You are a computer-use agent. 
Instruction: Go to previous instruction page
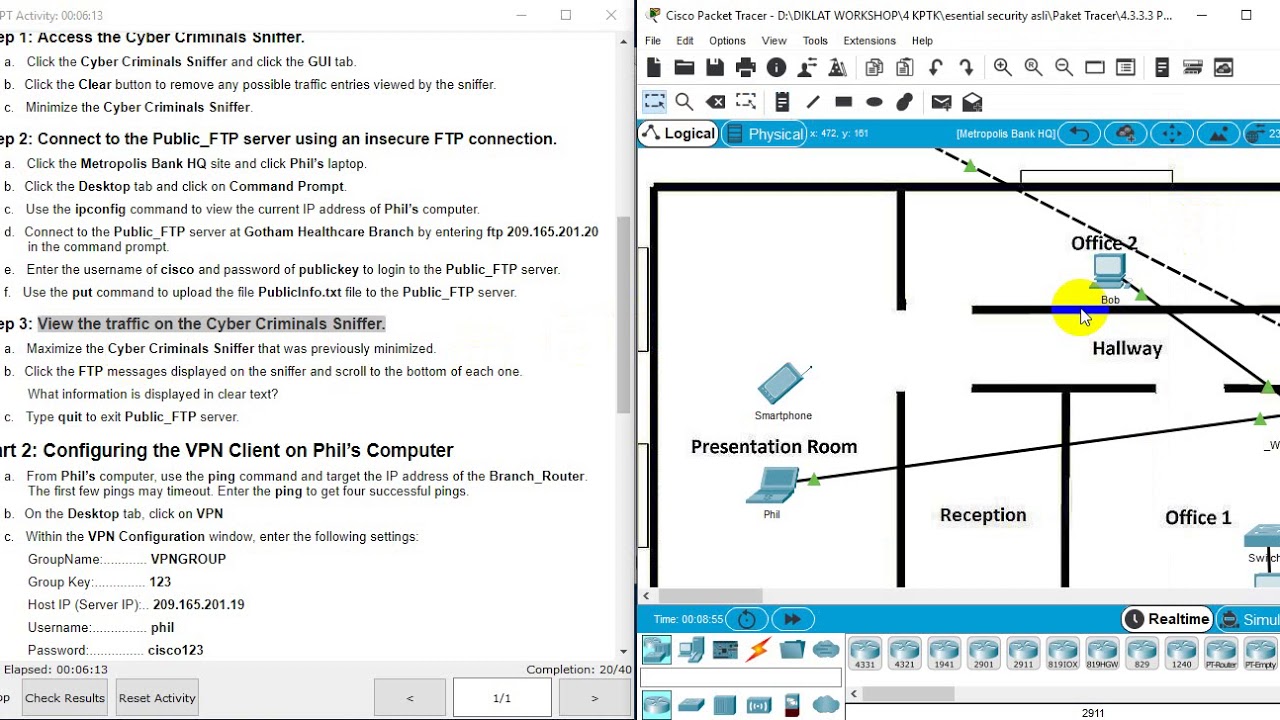click(410, 698)
